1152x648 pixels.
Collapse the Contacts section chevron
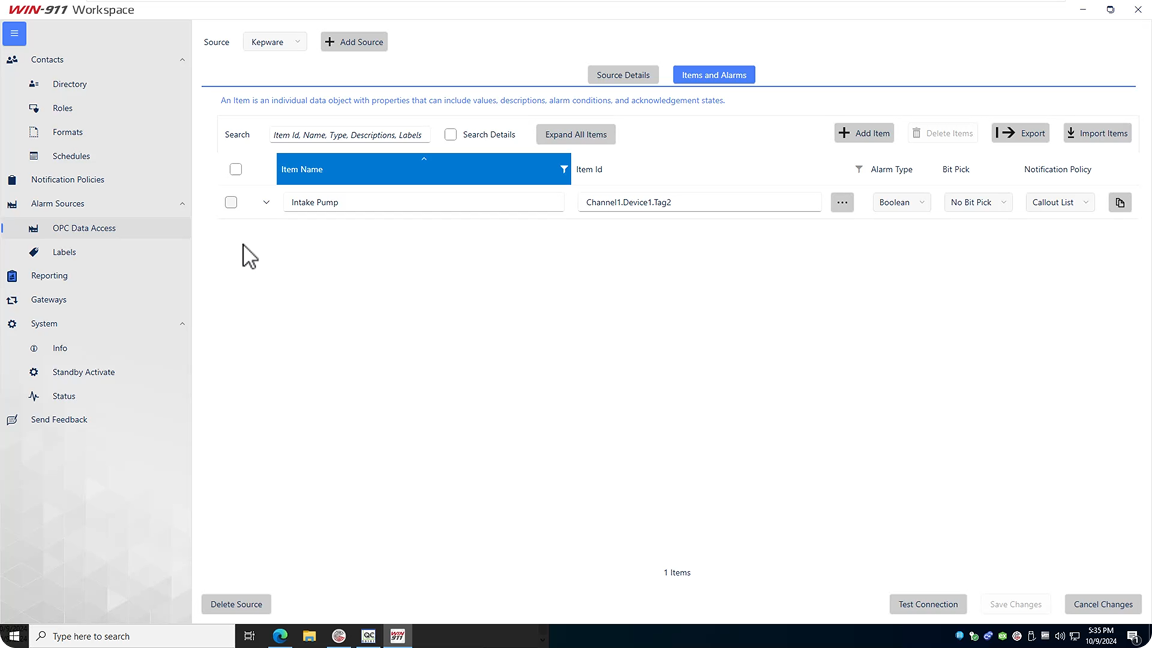(182, 60)
